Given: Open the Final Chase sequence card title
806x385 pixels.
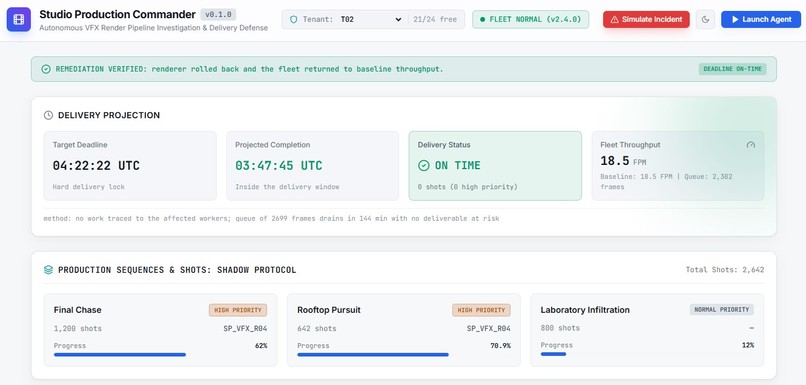Looking at the screenshot, I should (x=78, y=310).
